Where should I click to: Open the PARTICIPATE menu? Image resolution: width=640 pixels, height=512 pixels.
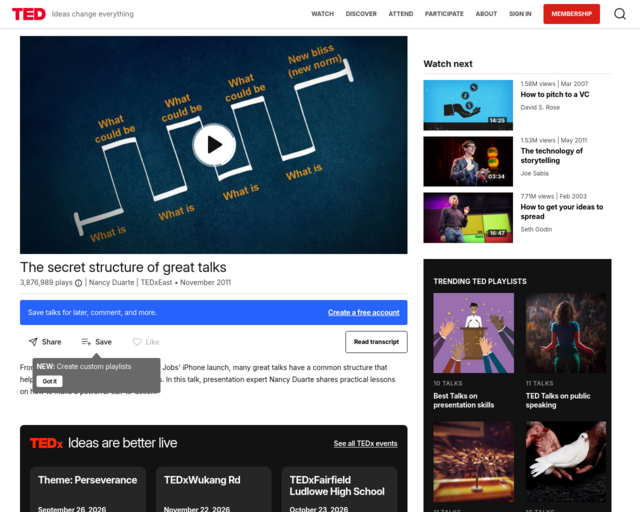tap(444, 14)
